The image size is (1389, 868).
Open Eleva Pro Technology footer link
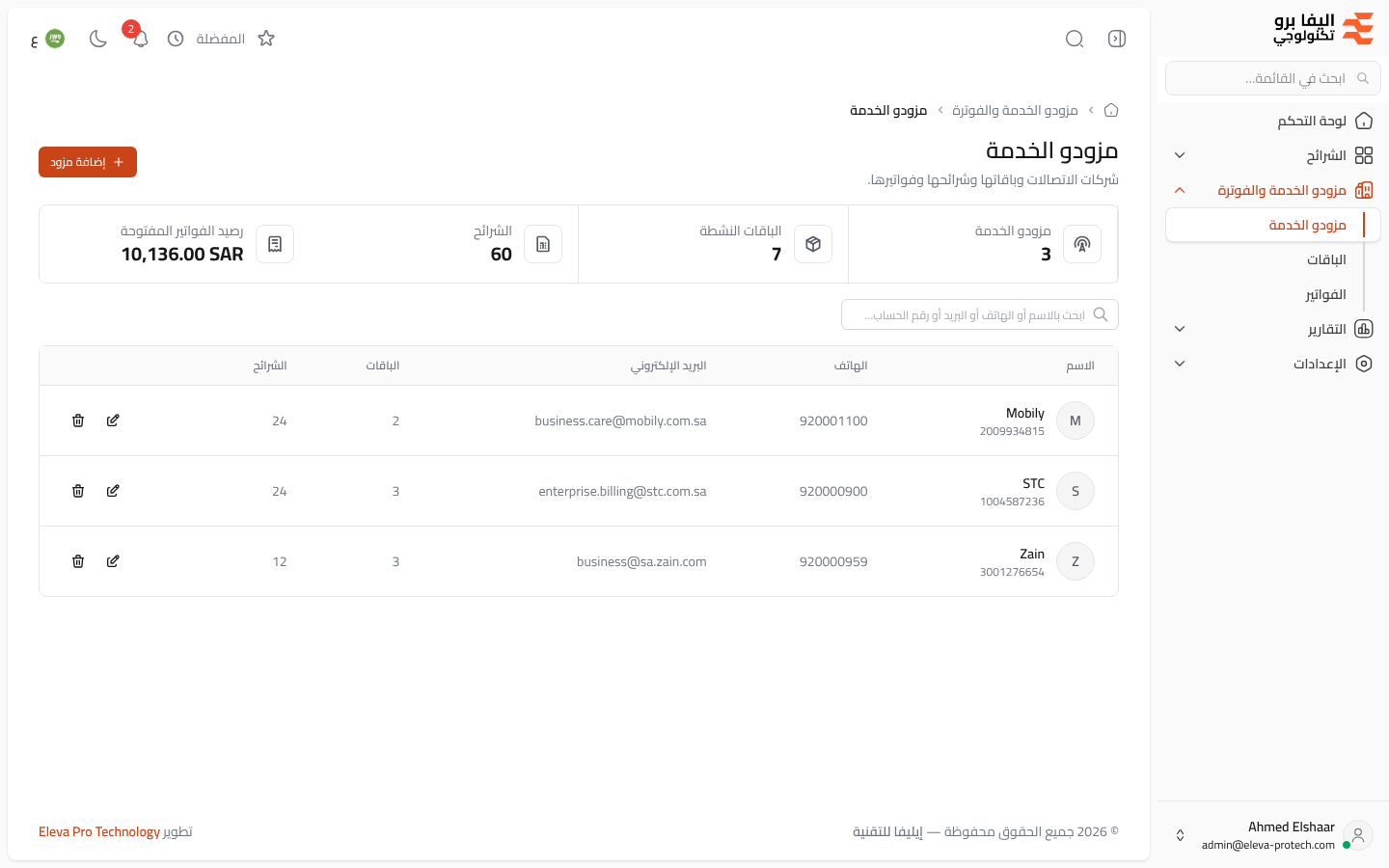[99, 831]
